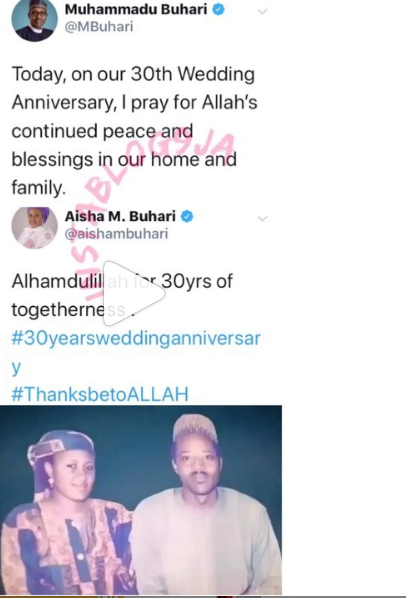Click the "30yrs of" tweet text
Screen dimensions: 406x598
pyautogui.click(x=197, y=281)
